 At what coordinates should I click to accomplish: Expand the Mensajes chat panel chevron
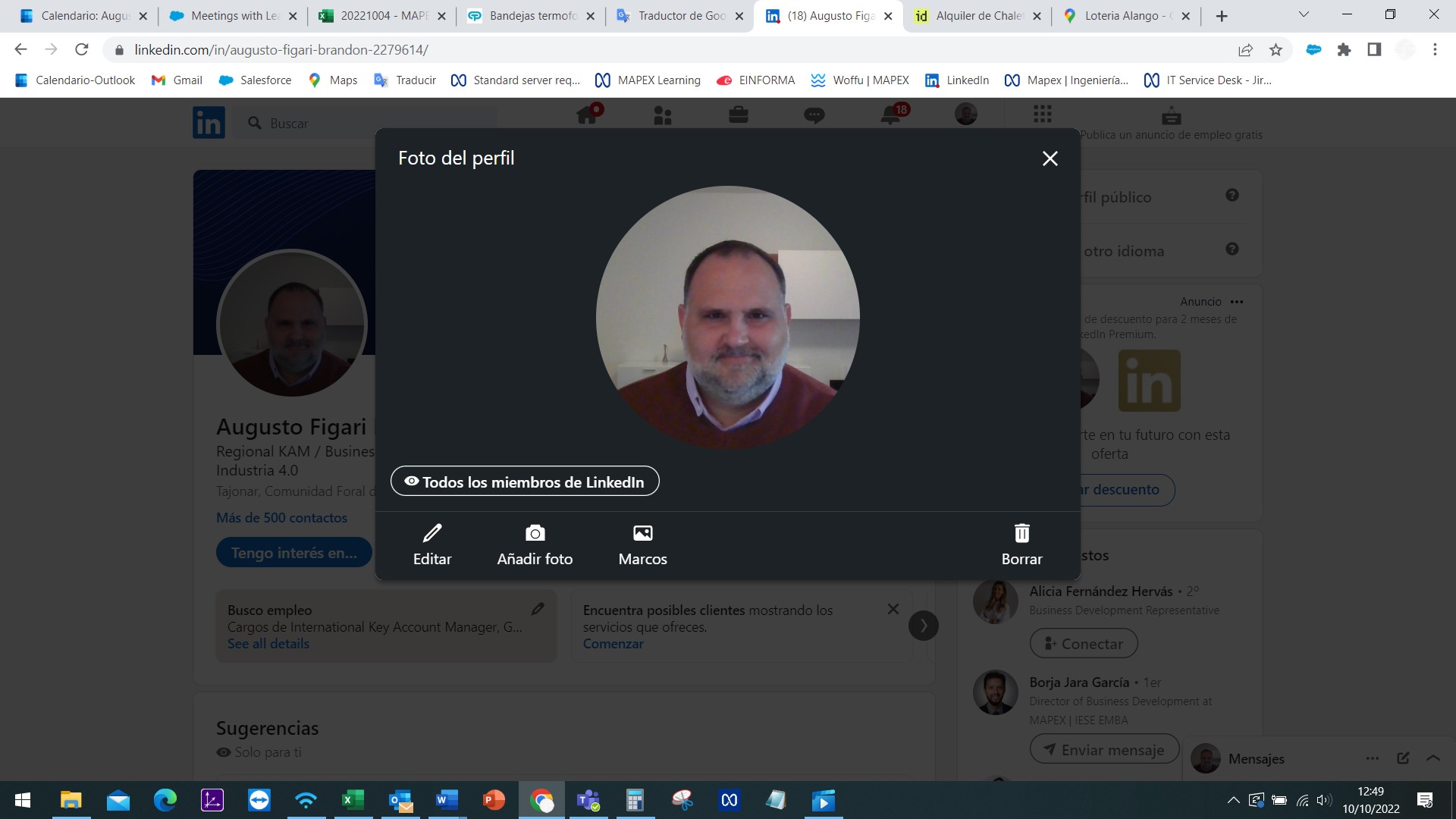click(x=1432, y=758)
